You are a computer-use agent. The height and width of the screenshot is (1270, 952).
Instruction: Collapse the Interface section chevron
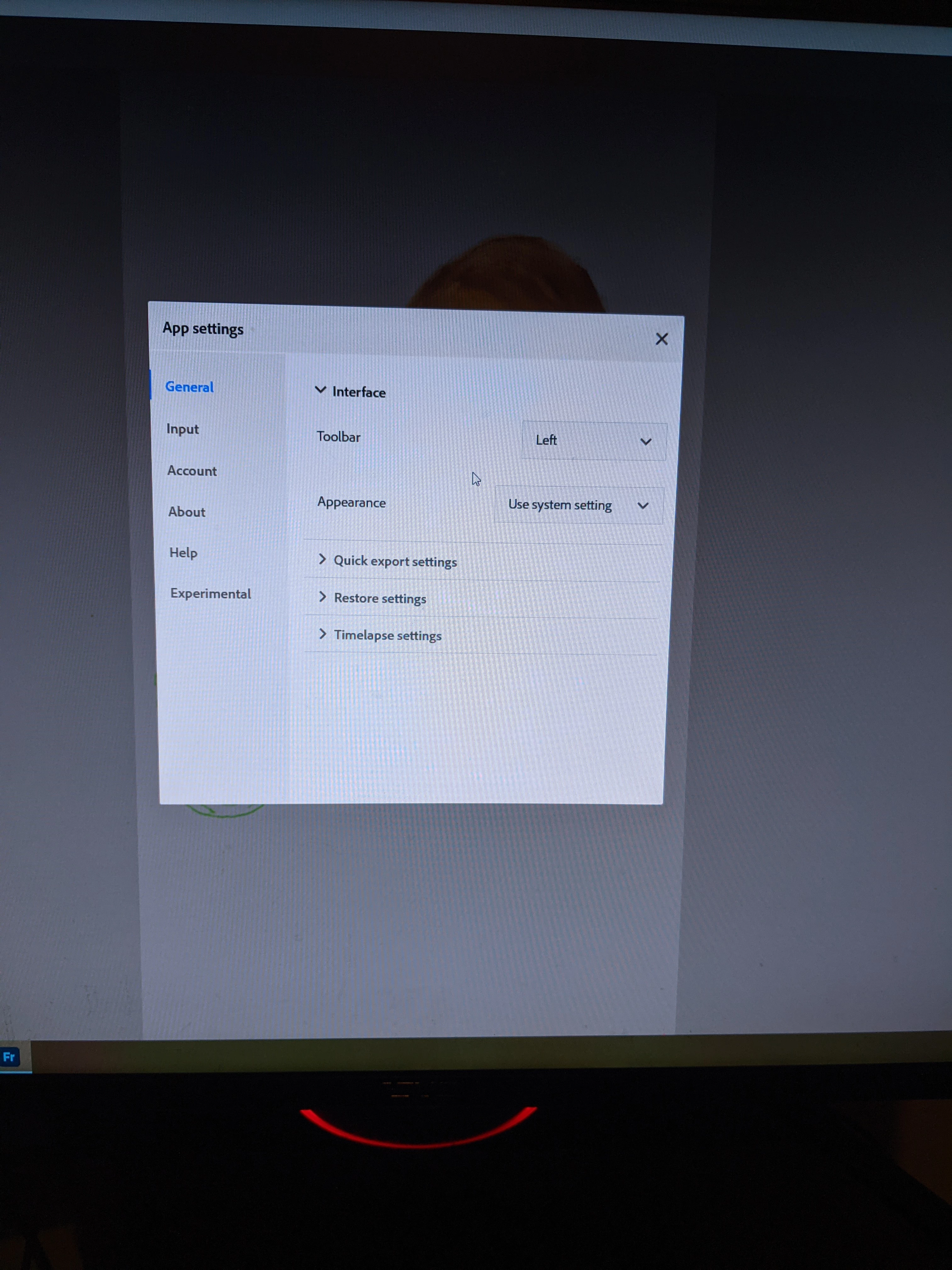(x=320, y=390)
